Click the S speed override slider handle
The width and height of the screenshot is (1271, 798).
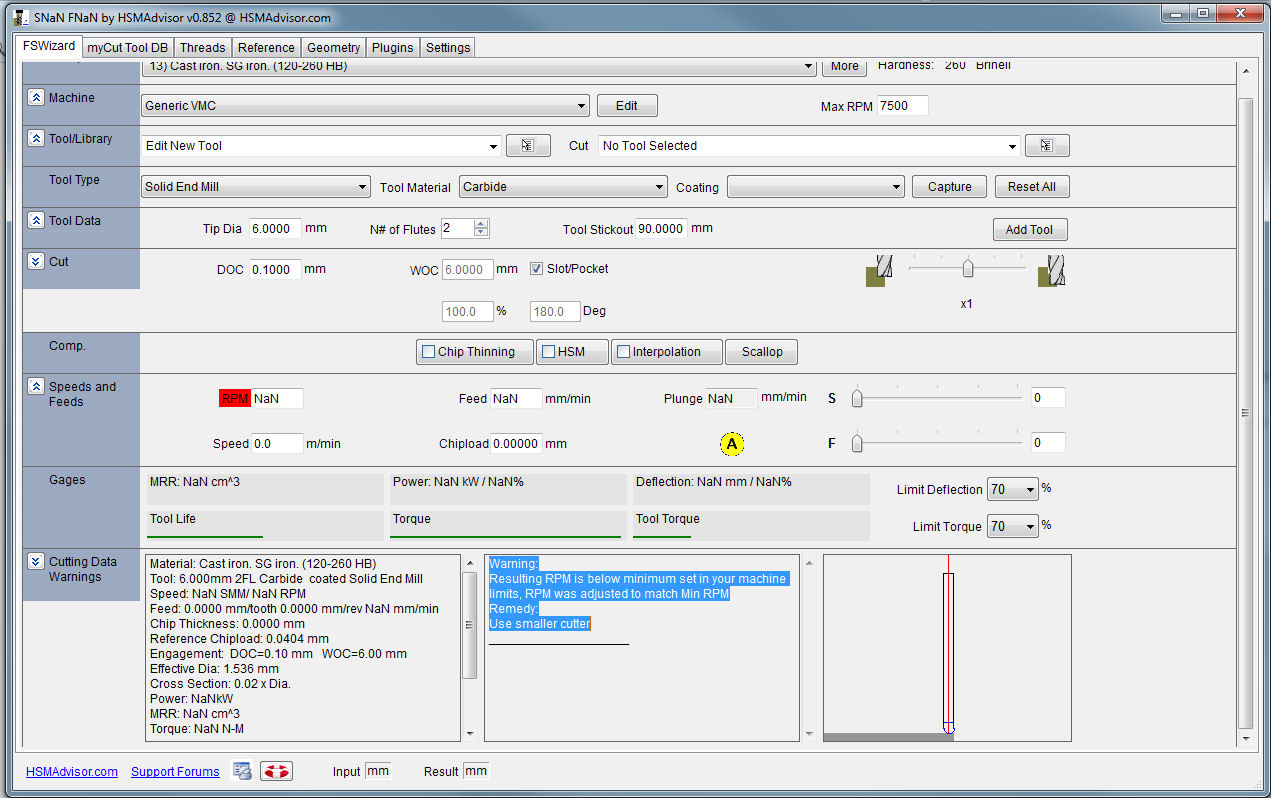point(857,399)
